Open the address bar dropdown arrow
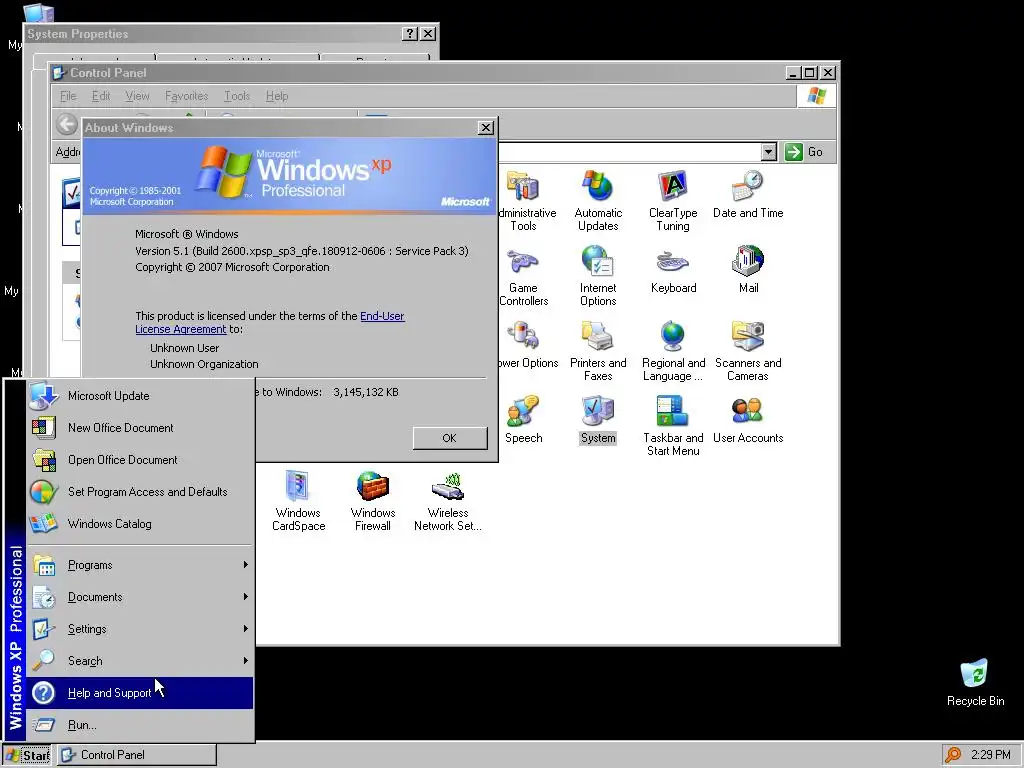 click(x=769, y=152)
